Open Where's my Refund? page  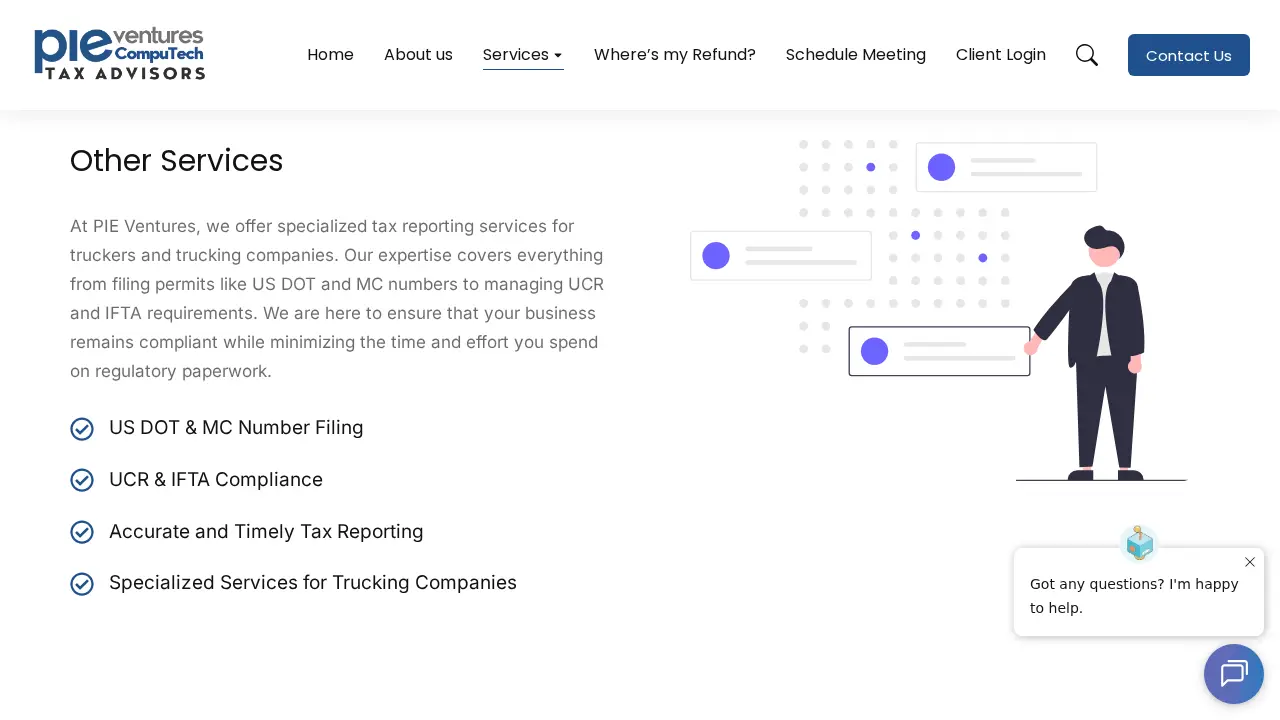point(675,55)
